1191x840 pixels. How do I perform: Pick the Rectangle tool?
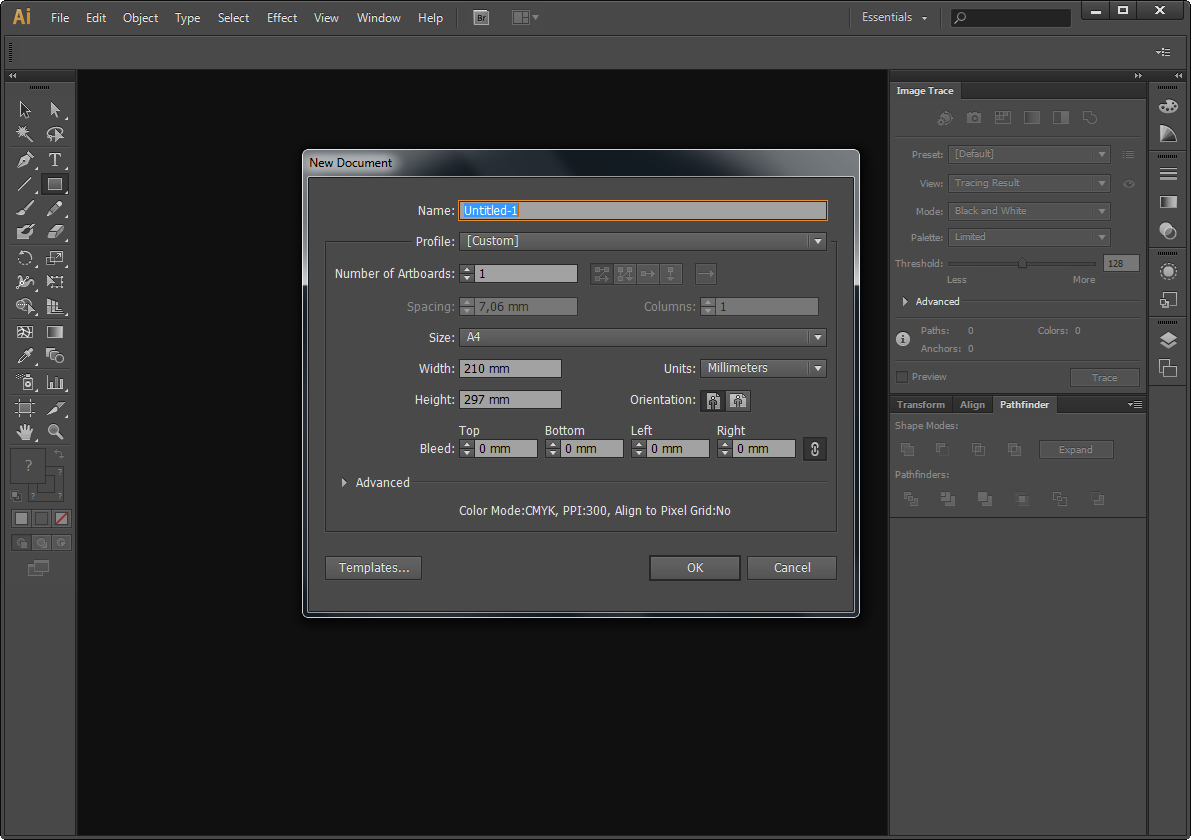tap(55, 184)
